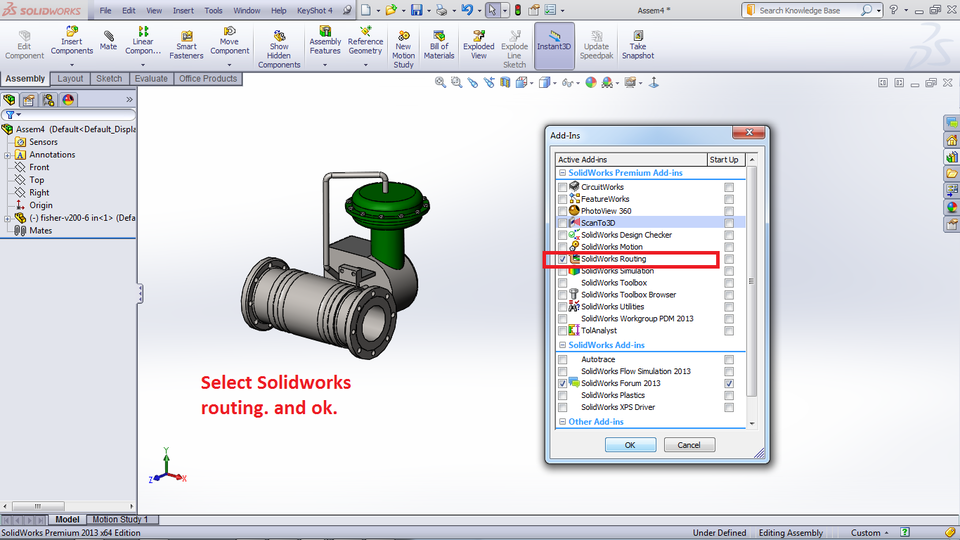The image size is (960, 540).
Task: Uncheck SolidWorks Forum 2013 Start Up checkbox
Action: [x=729, y=383]
